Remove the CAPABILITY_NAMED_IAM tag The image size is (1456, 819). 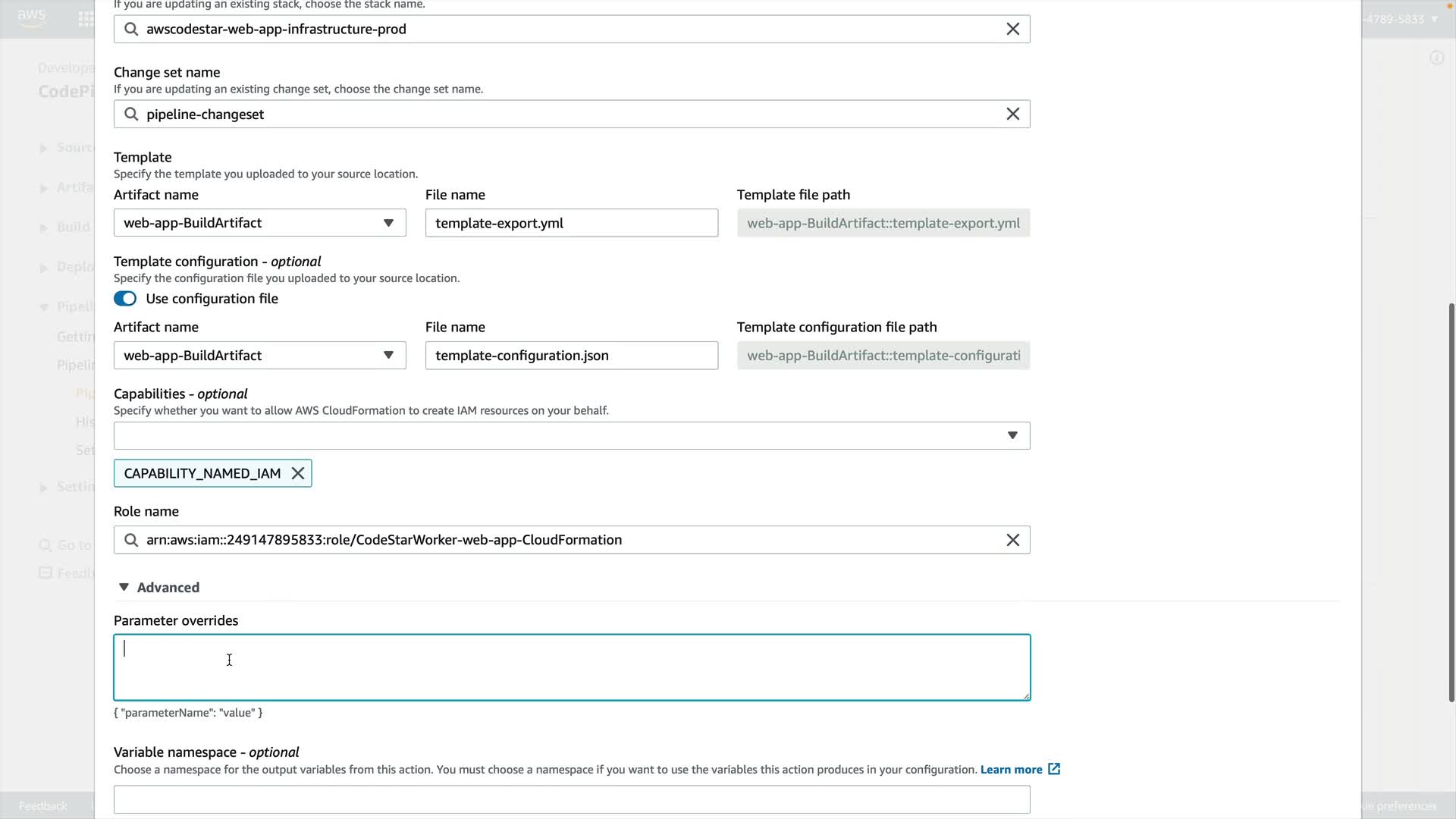[x=298, y=473]
